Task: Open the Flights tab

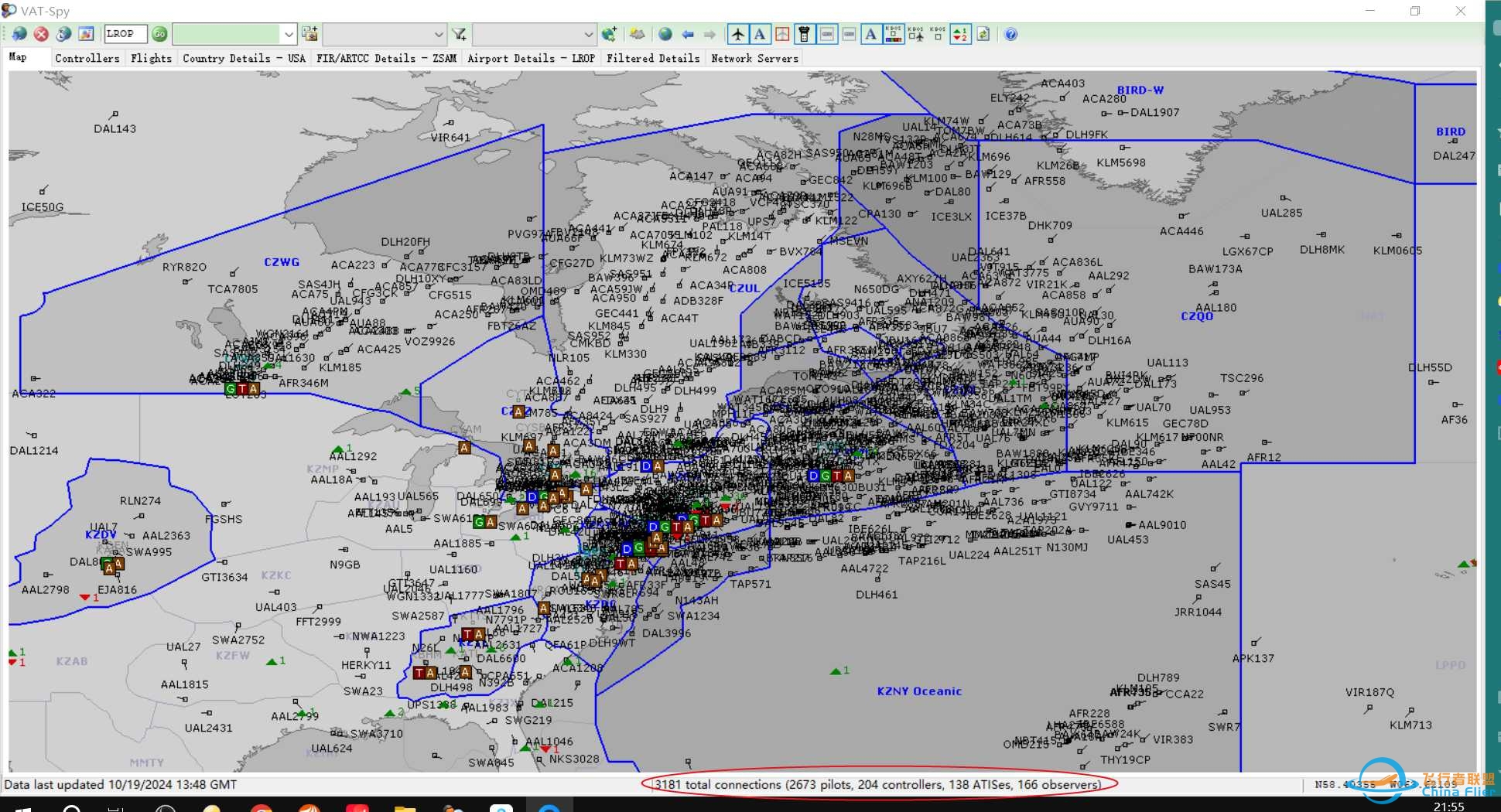Action: tap(151, 58)
